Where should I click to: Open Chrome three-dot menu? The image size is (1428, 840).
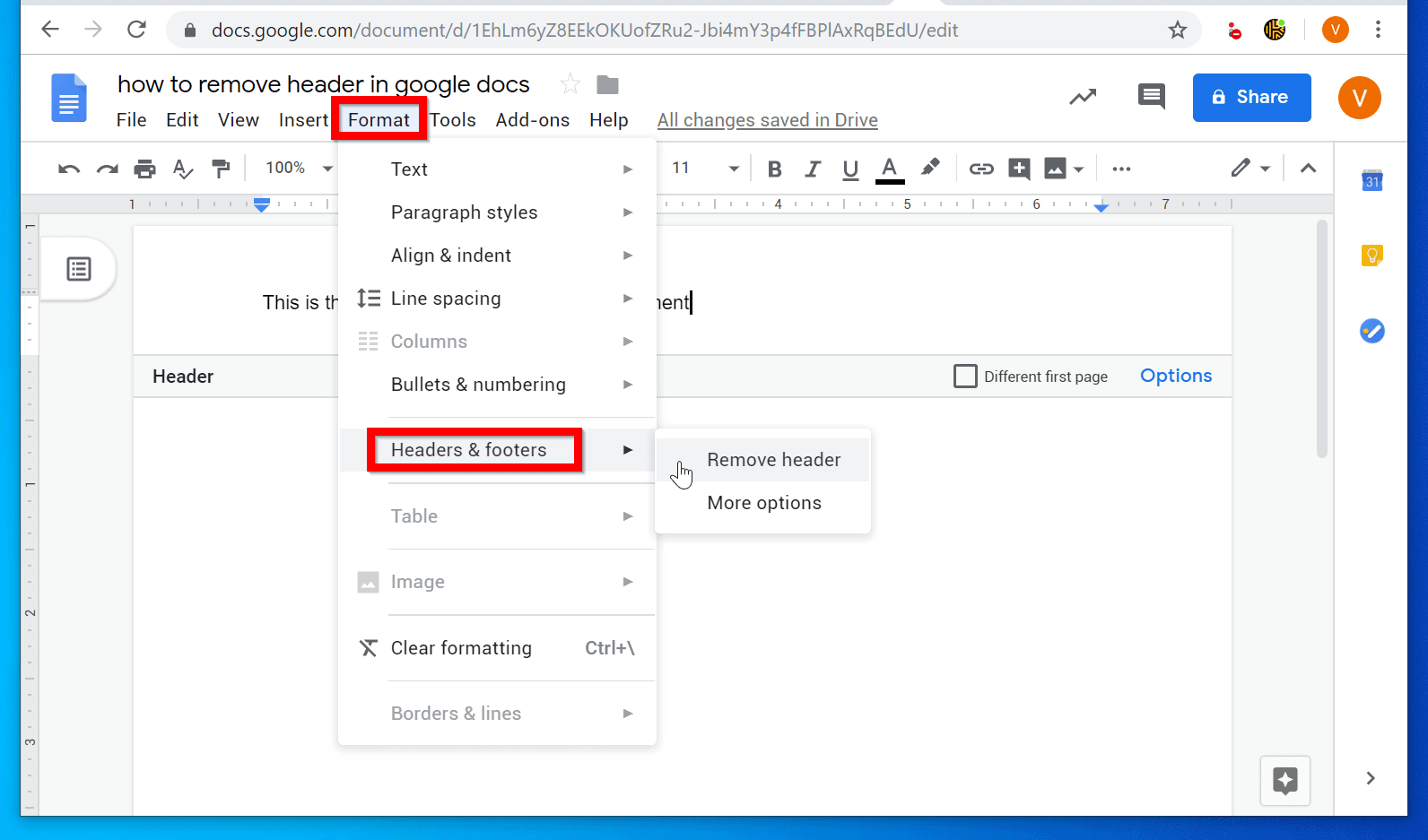pos(1378,30)
